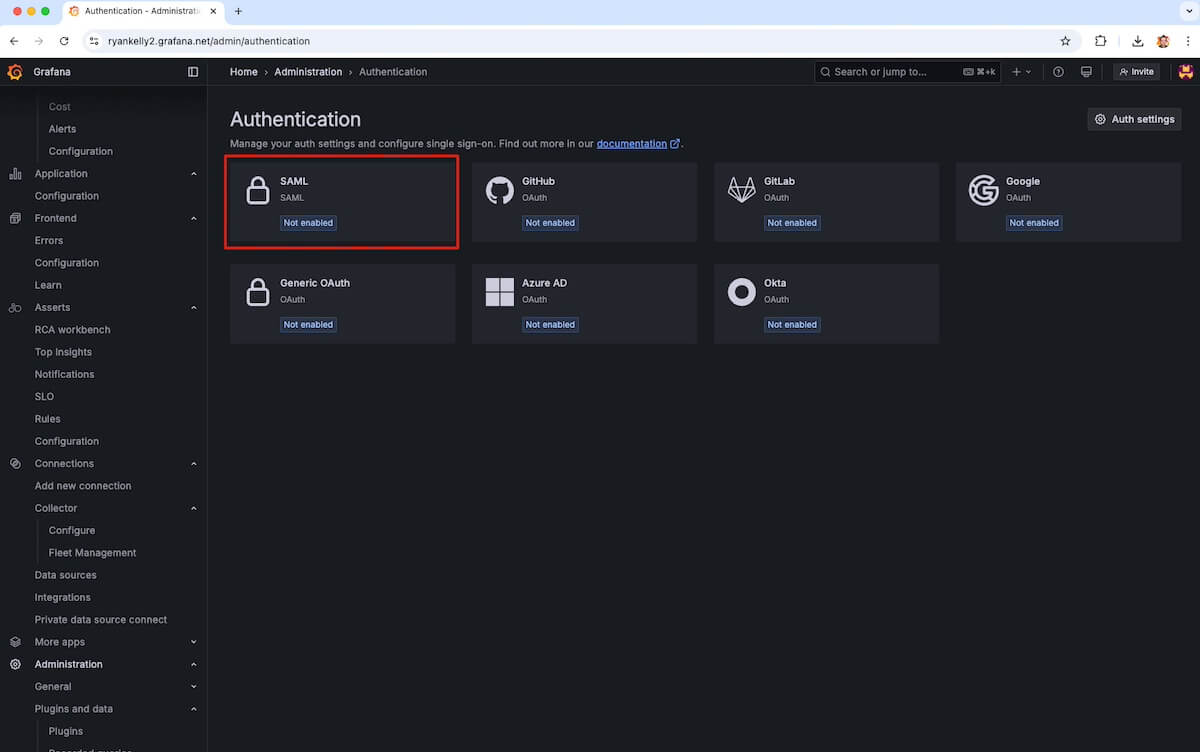Open Private data source connect
Image resolution: width=1200 pixels, height=752 pixels.
tap(101, 620)
